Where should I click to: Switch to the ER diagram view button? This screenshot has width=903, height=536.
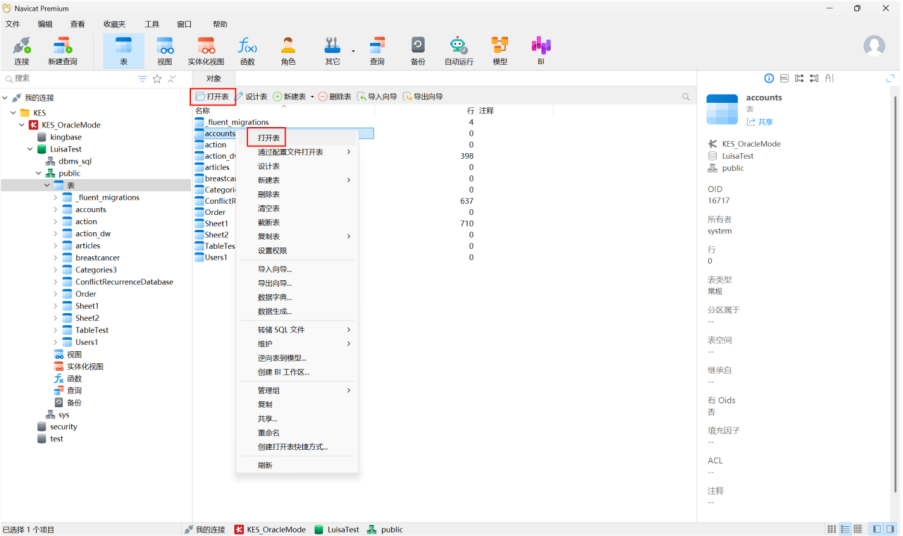[858, 528]
